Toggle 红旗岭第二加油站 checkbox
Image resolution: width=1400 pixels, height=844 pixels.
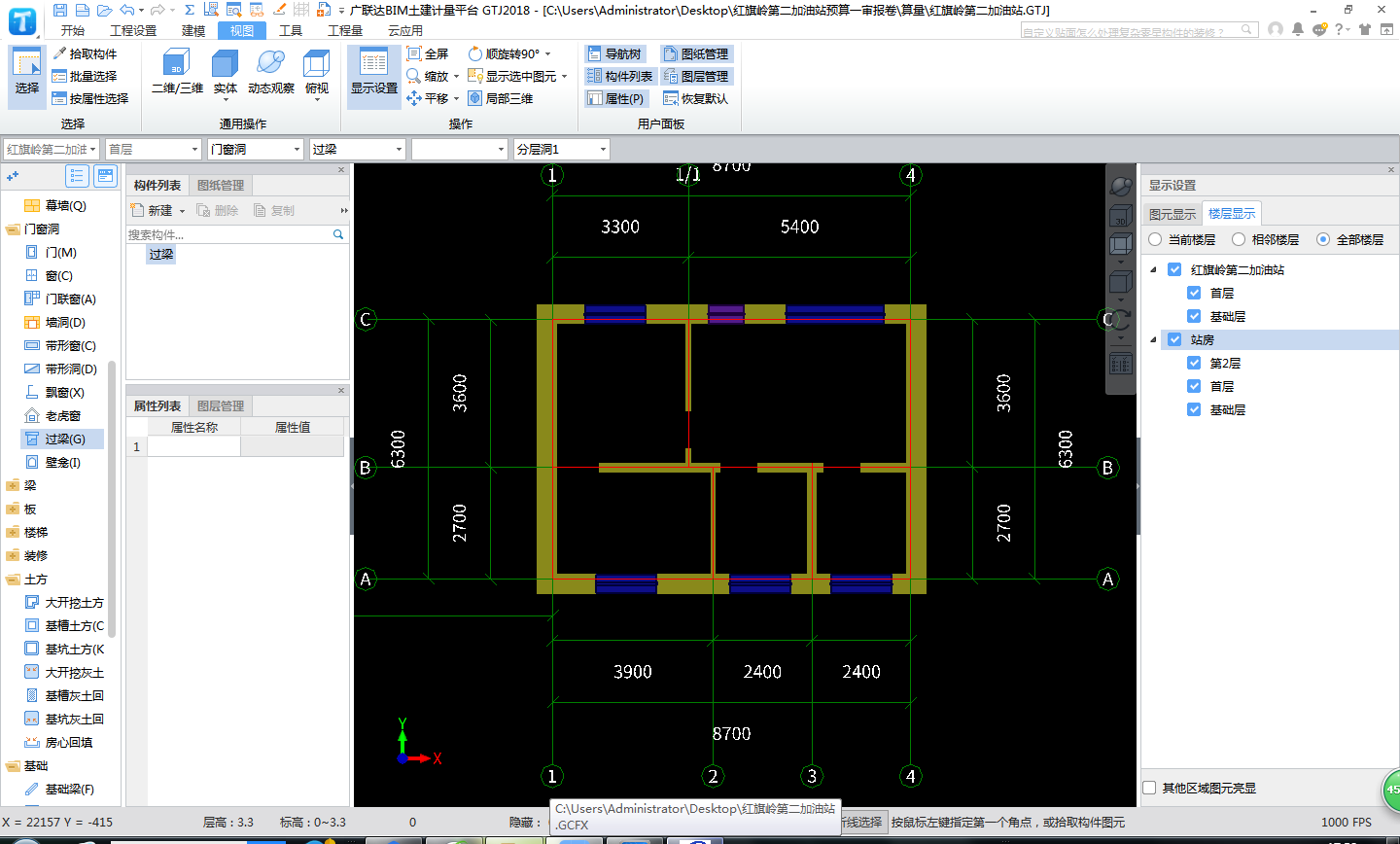[x=1174, y=269]
